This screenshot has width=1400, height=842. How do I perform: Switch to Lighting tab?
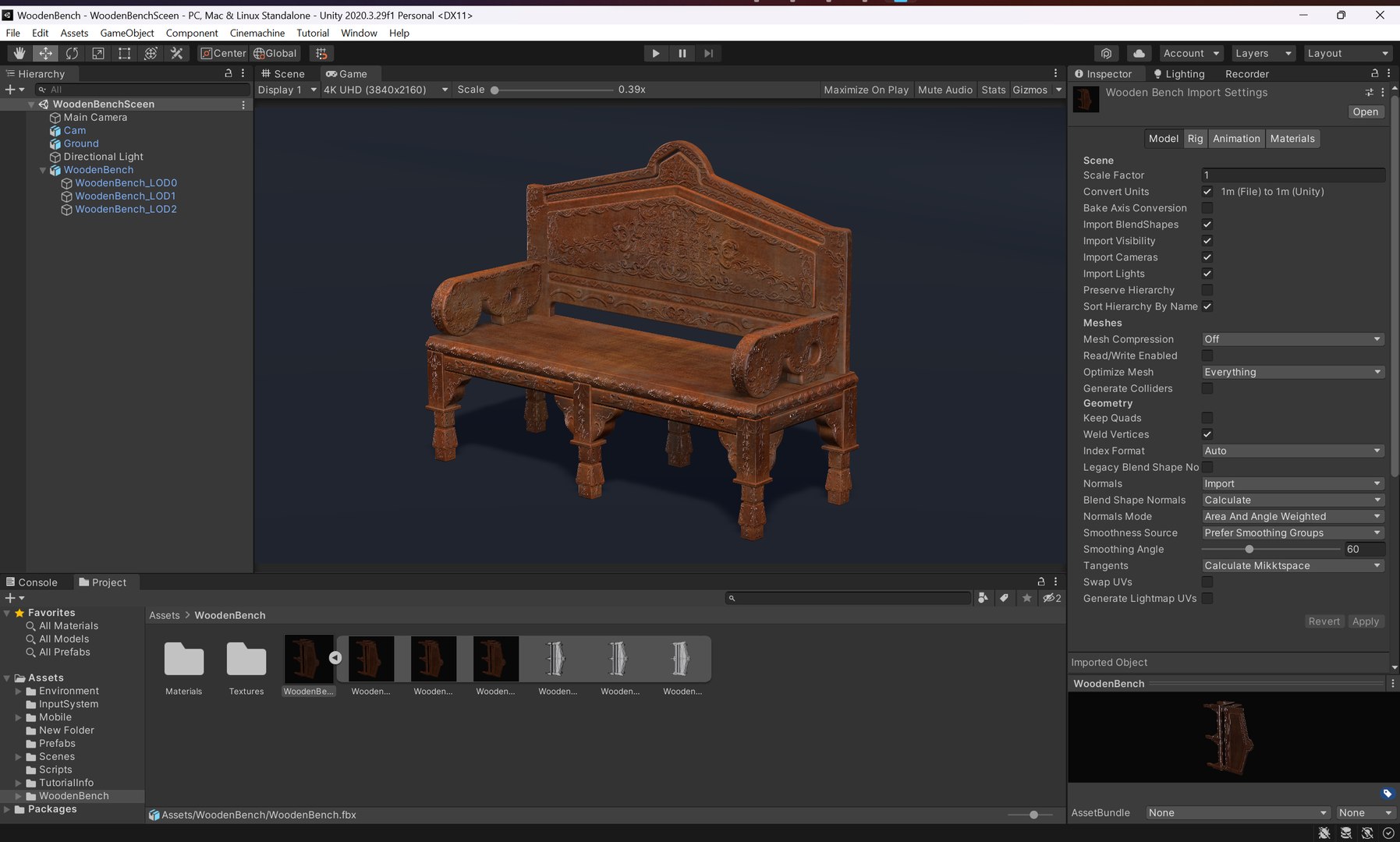coord(1178,73)
